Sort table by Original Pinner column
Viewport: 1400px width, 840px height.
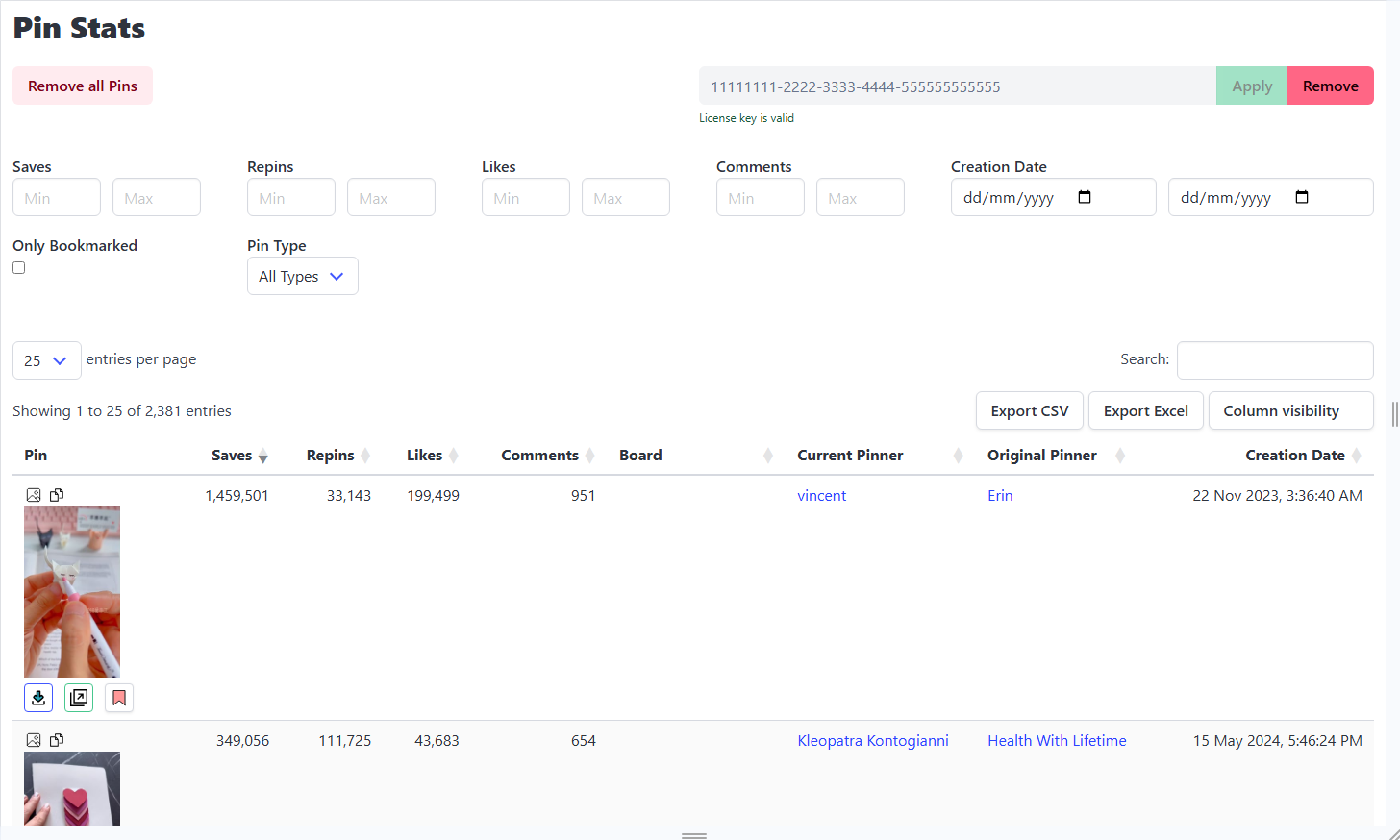point(1056,456)
